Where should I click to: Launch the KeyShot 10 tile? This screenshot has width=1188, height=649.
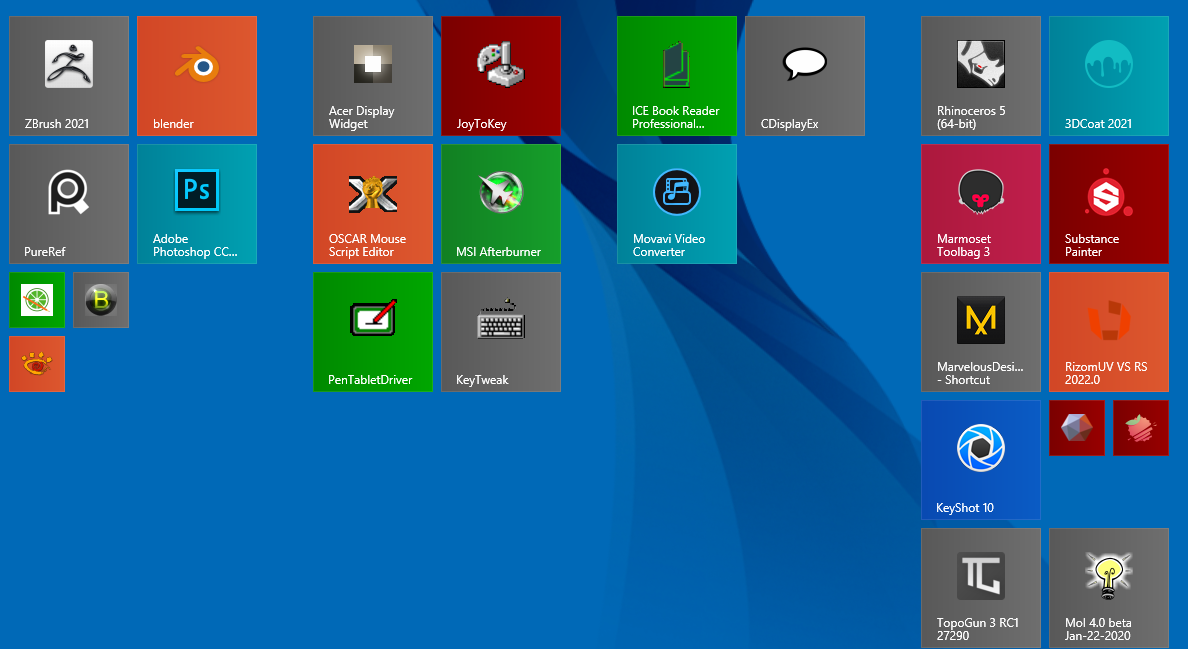pos(980,460)
